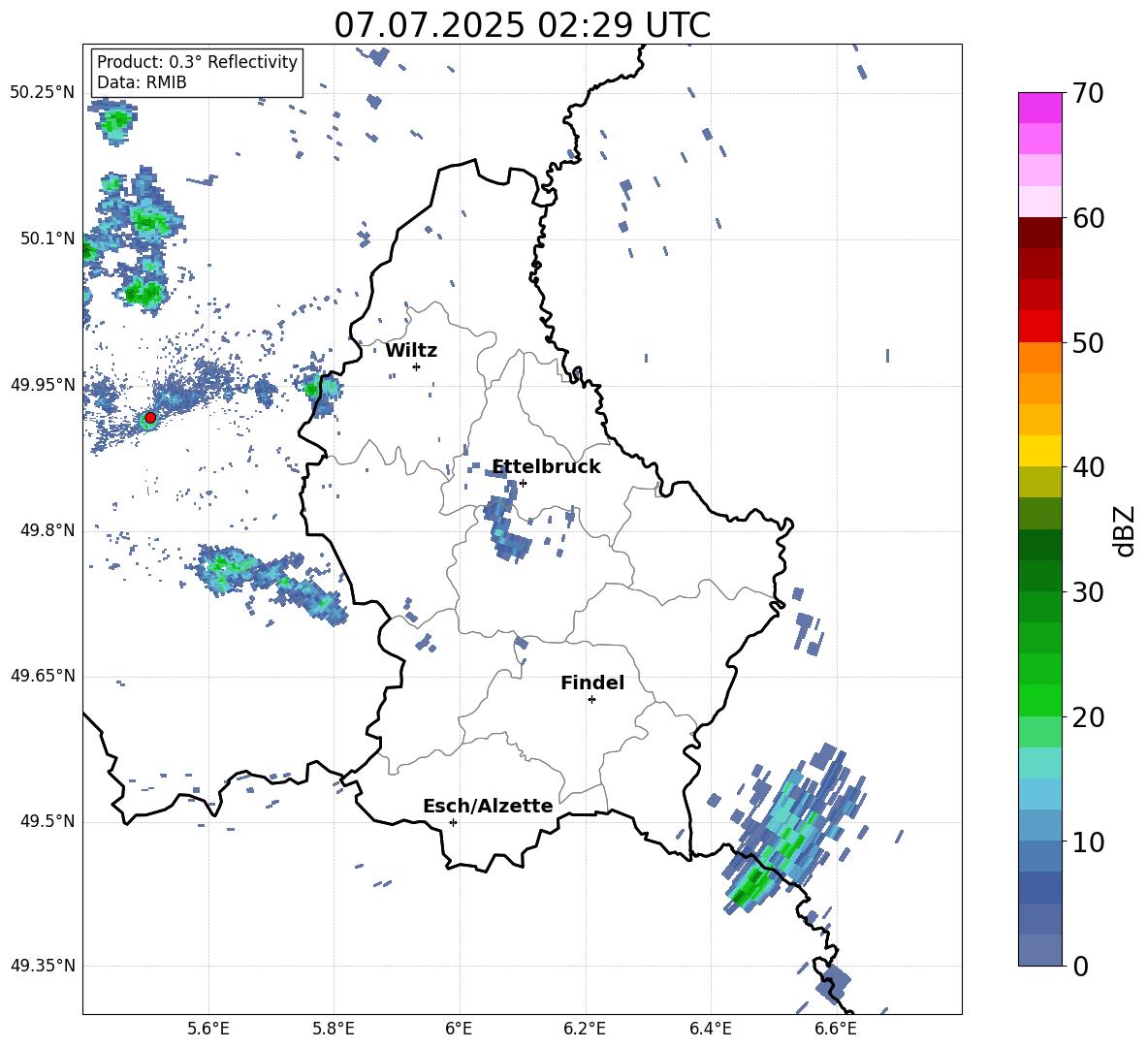Click the Wiltz city label
Image resolution: width=1148 pixels, height=1048 pixels.
click(x=411, y=351)
